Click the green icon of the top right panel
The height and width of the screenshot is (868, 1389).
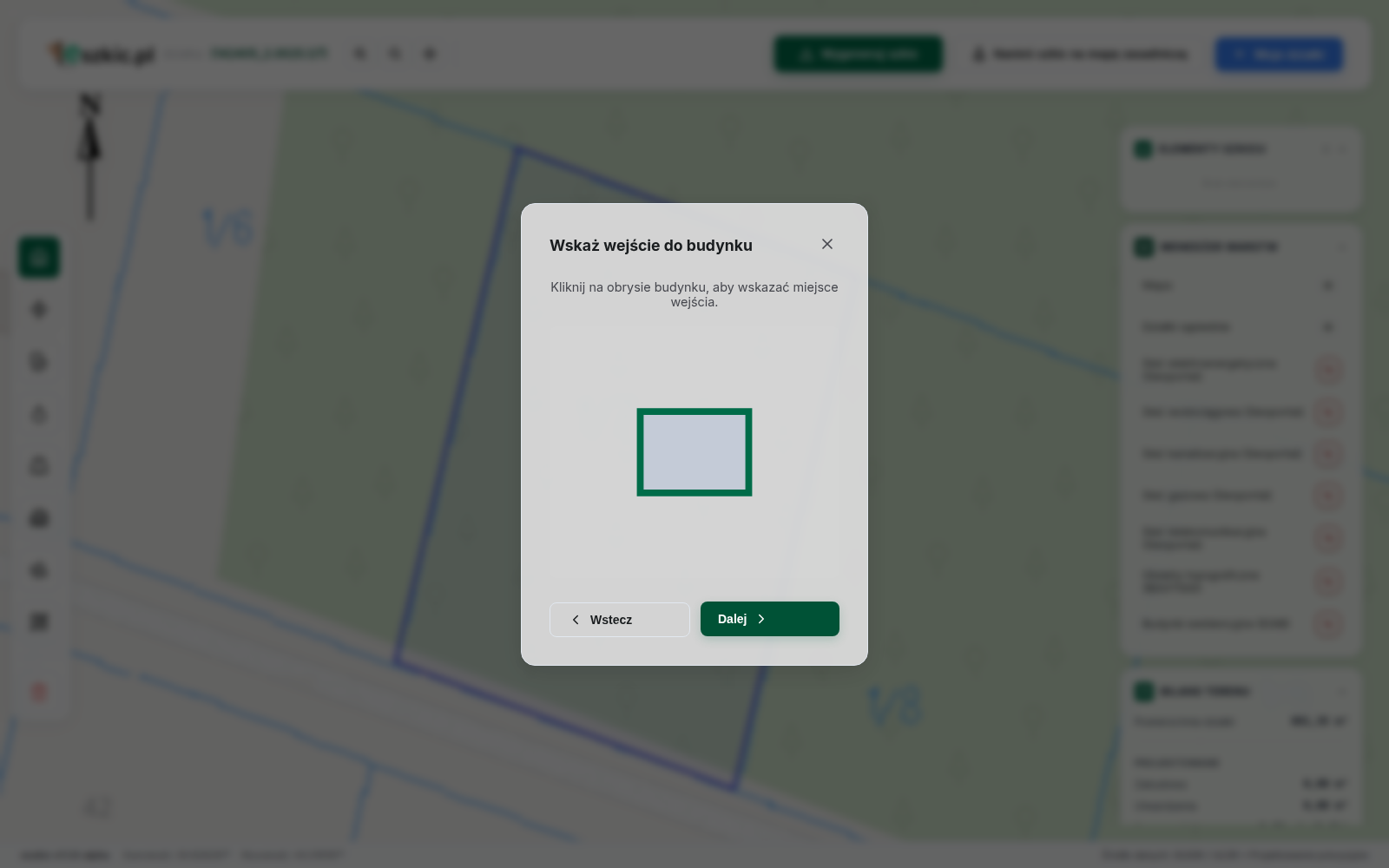(x=1143, y=149)
